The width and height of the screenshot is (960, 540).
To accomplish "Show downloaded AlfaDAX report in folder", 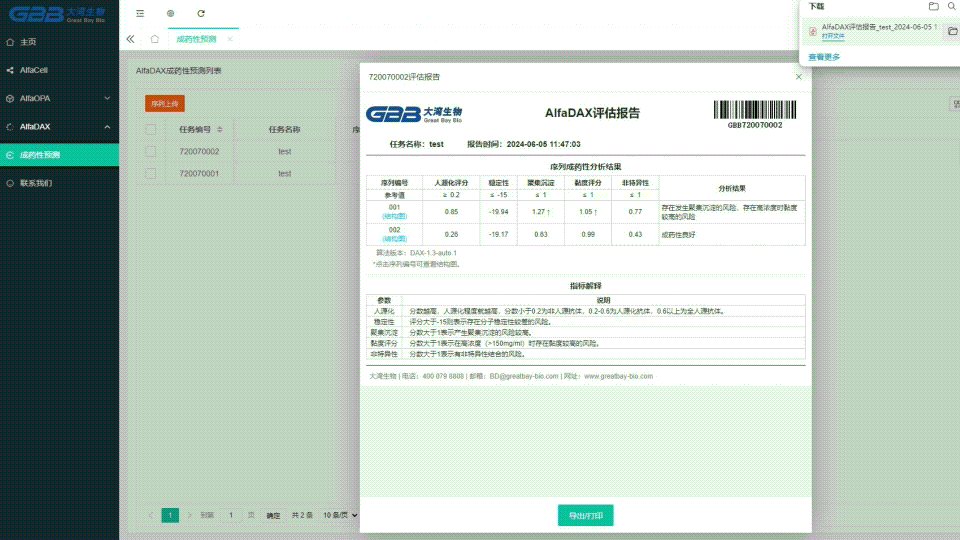I will point(953,31).
